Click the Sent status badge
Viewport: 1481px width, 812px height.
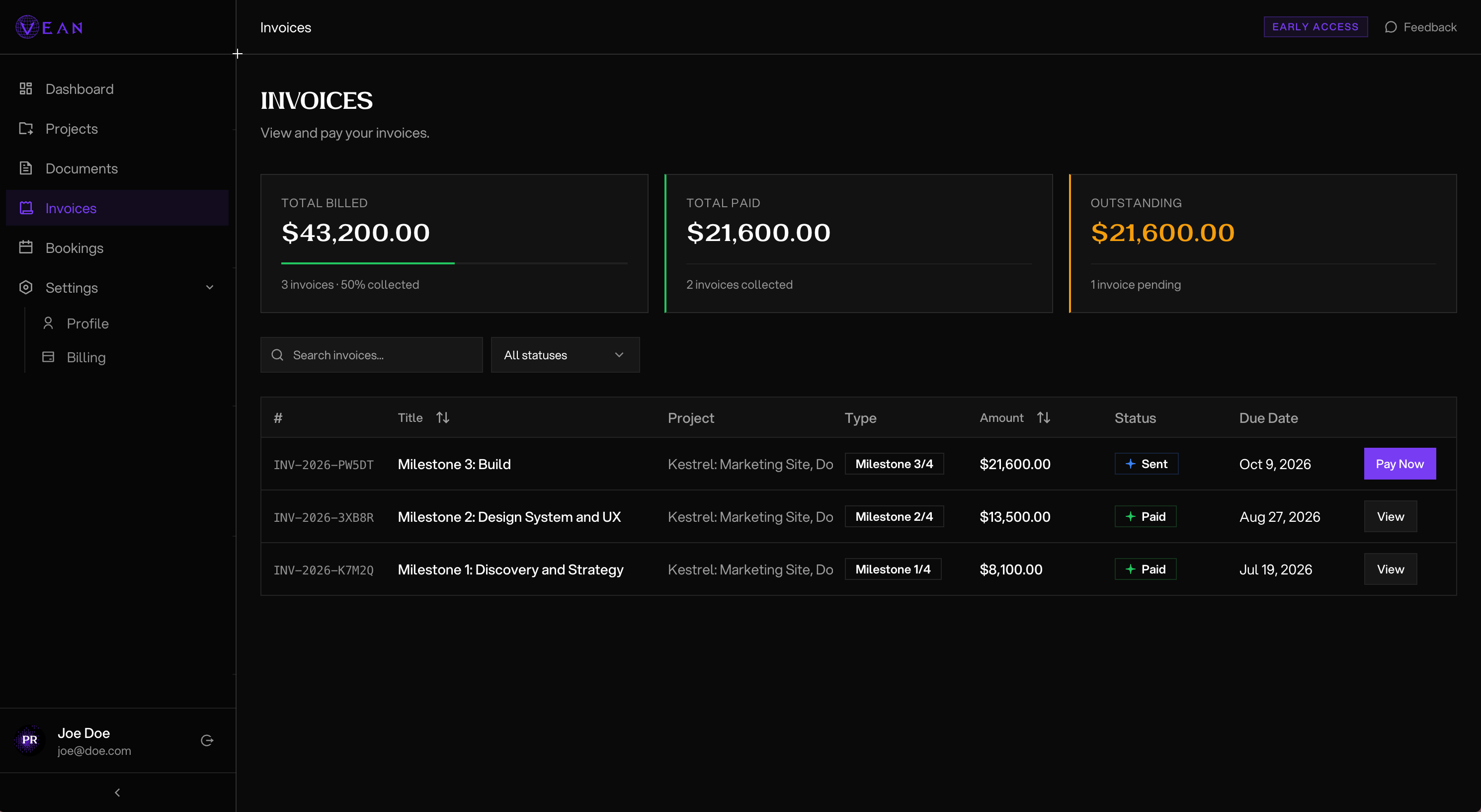(x=1147, y=464)
